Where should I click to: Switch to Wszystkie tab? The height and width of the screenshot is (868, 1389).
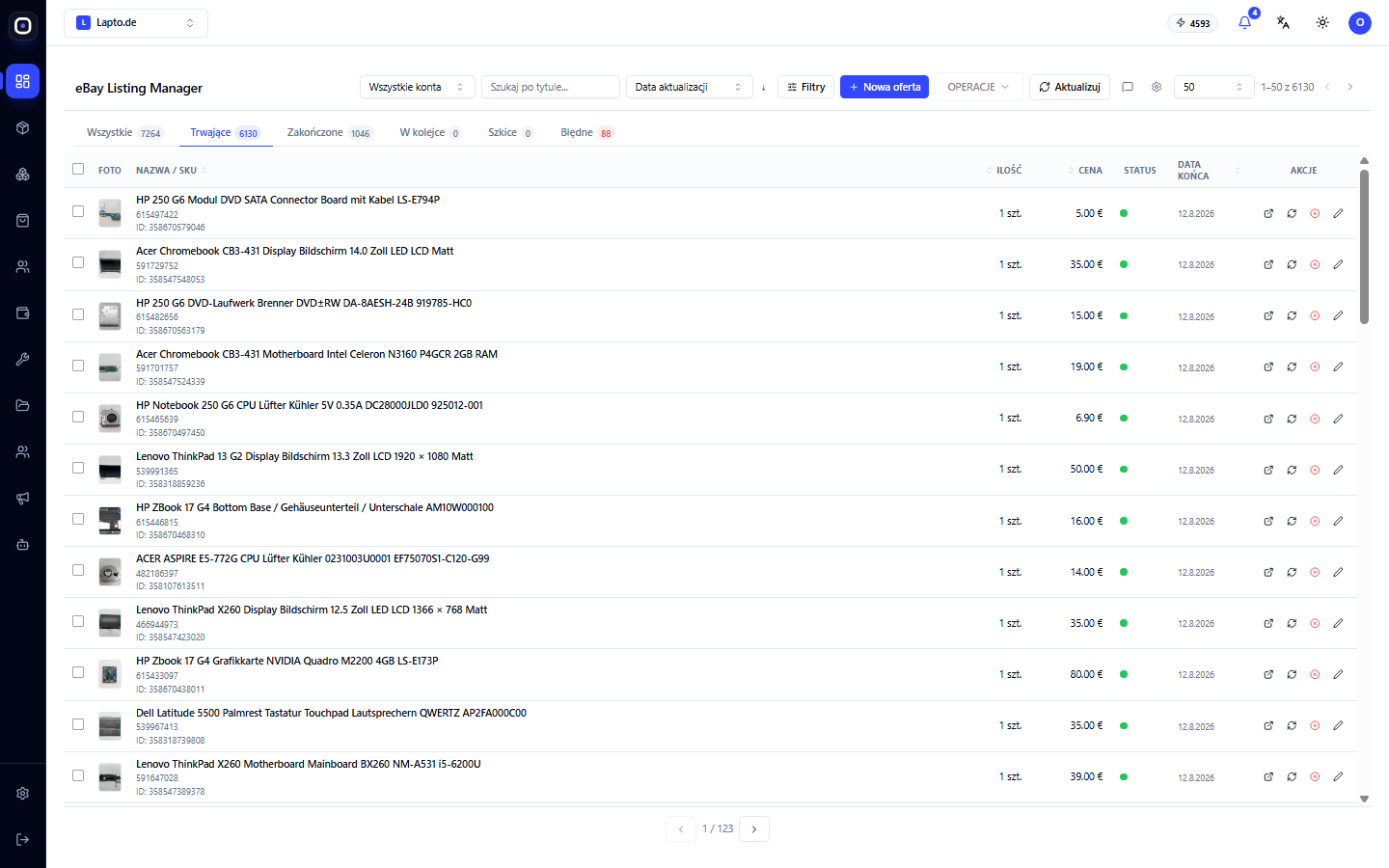[x=124, y=133]
